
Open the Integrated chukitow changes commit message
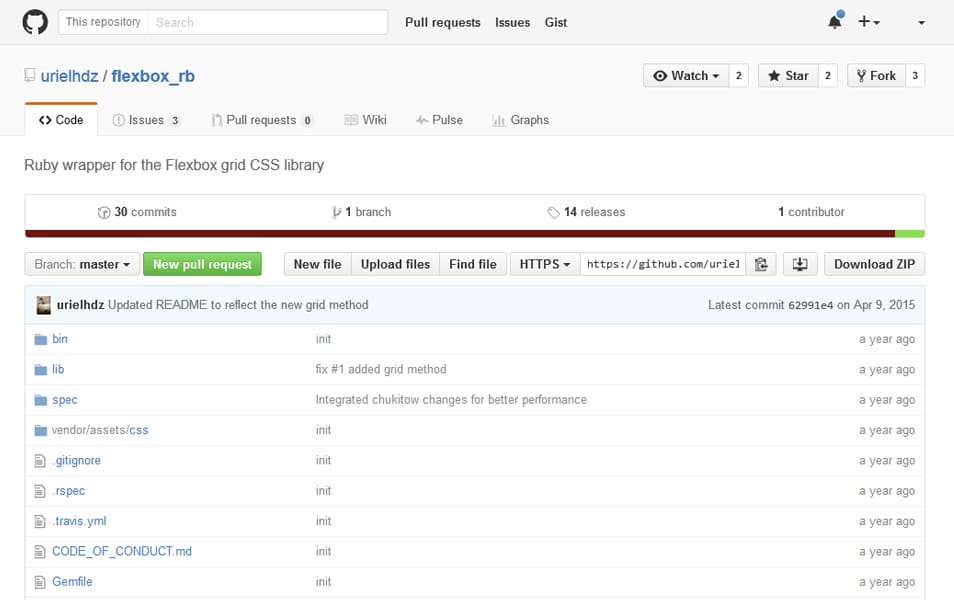[x=451, y=400]
